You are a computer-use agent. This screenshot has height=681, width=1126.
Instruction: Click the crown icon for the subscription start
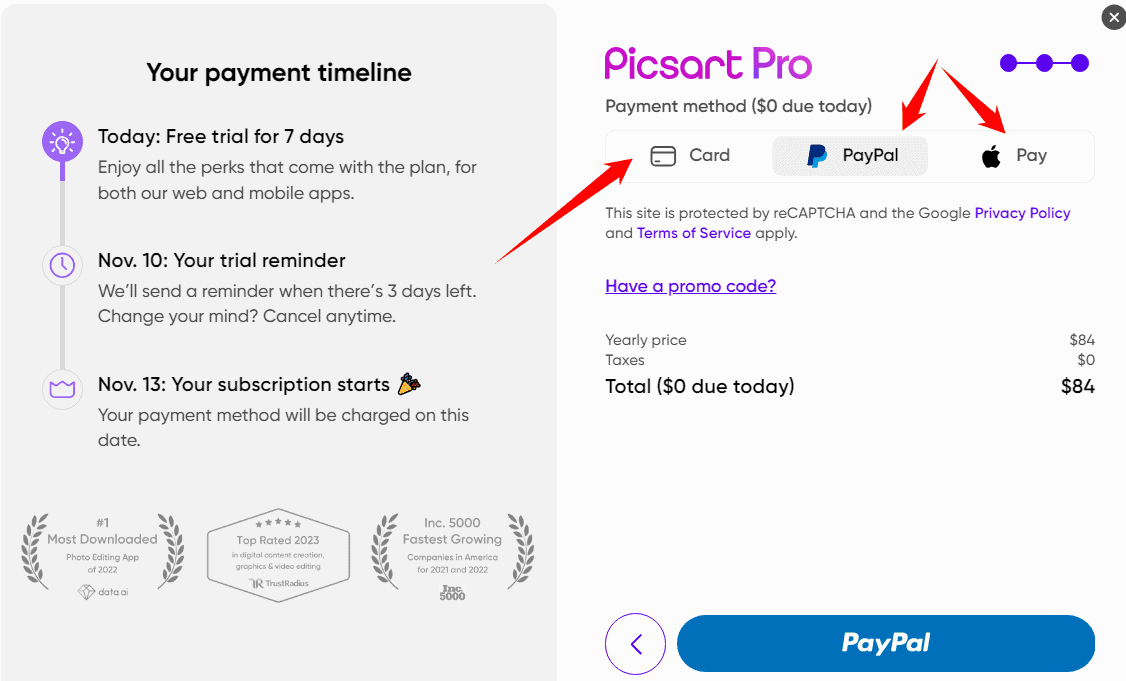(x=61, y=389)
